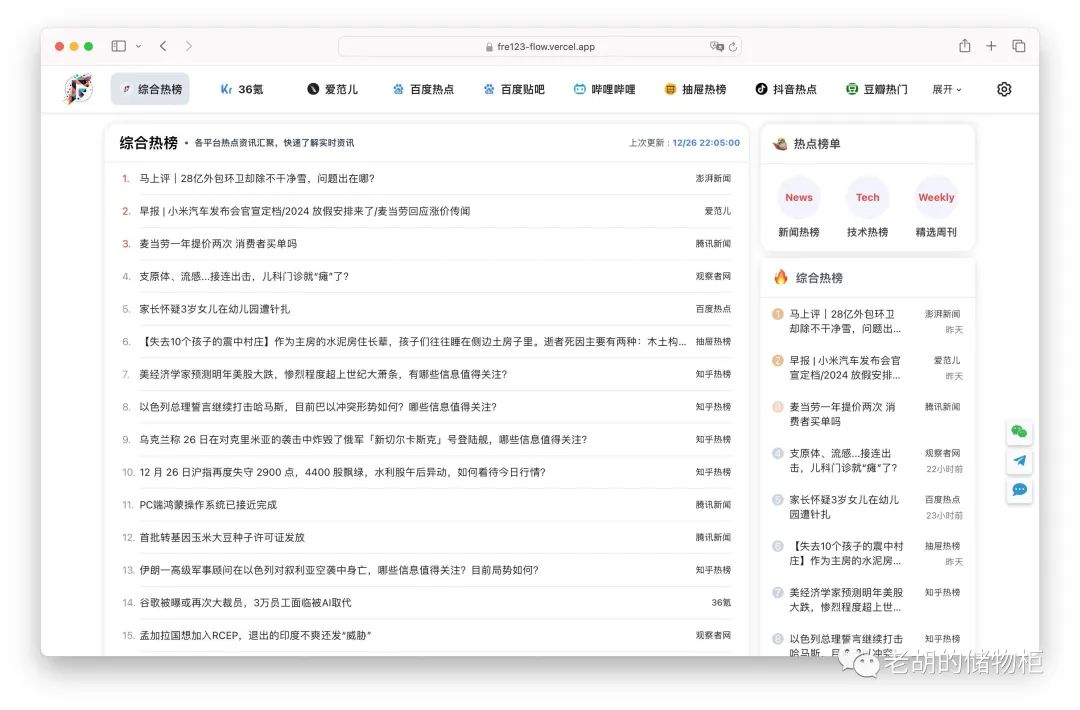Open headline 伊朗一高级军事顾问在以色列对叙利亚空袭中身亡
Screen dimensions: 1080x710
coord(339,570)
